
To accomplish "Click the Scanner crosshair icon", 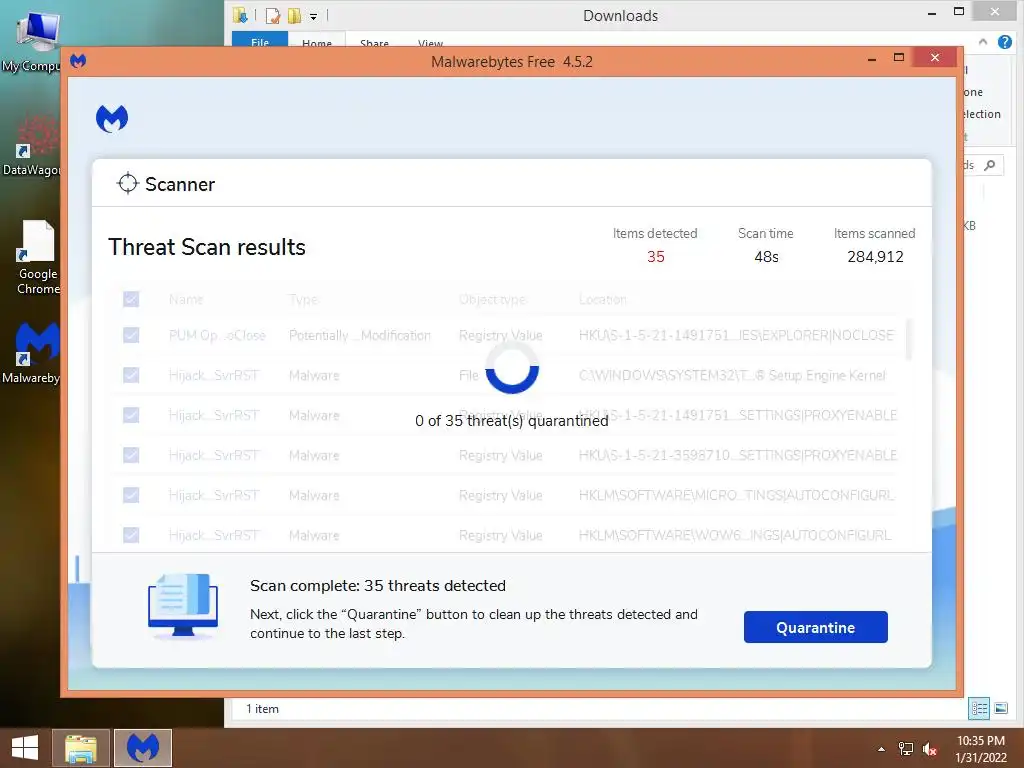I will coord(127,184).
